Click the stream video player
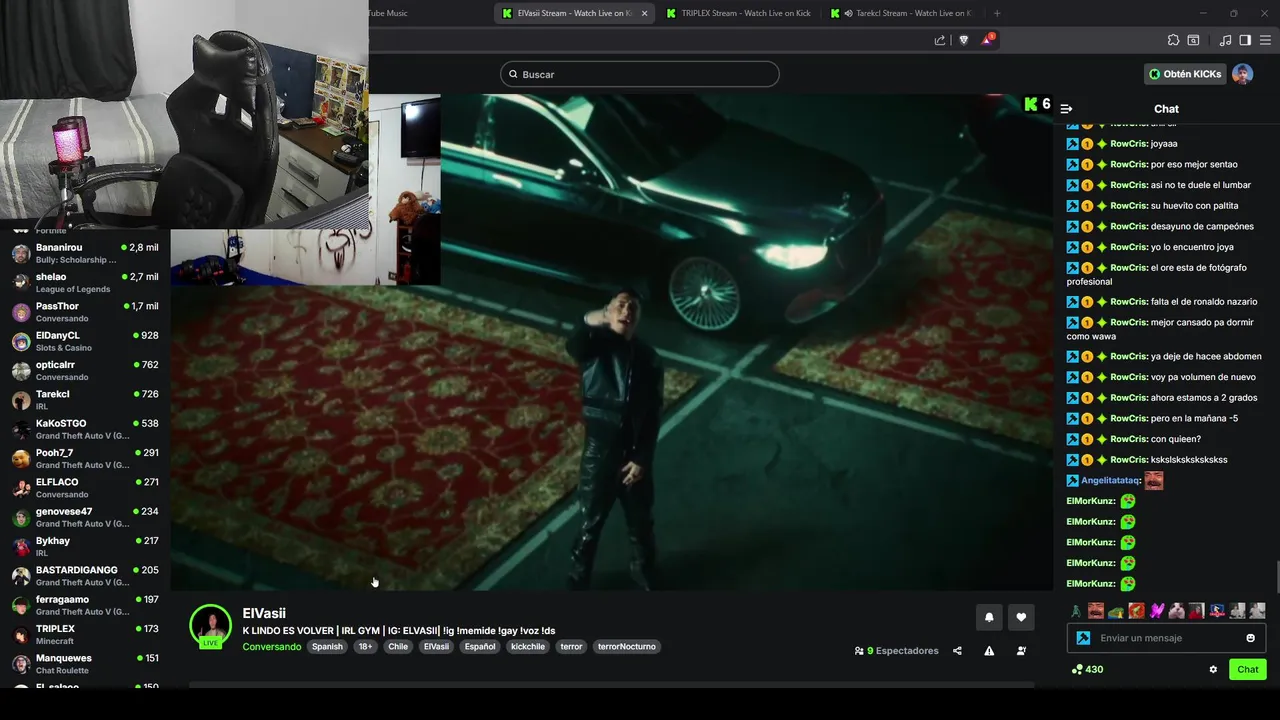 click(612, 342)
